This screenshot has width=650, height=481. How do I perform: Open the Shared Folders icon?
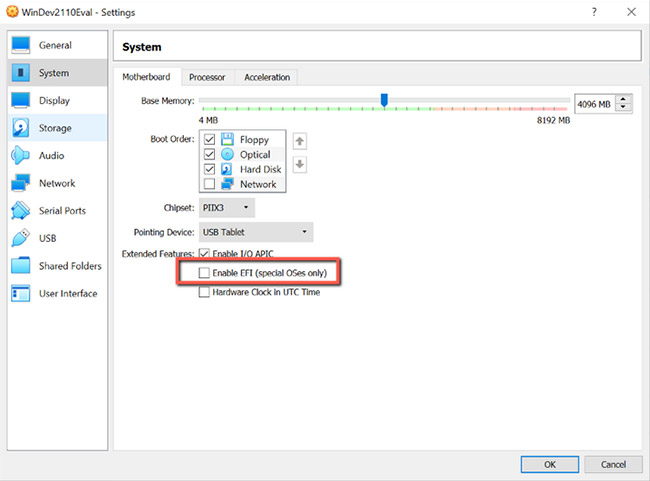(20, 265)
